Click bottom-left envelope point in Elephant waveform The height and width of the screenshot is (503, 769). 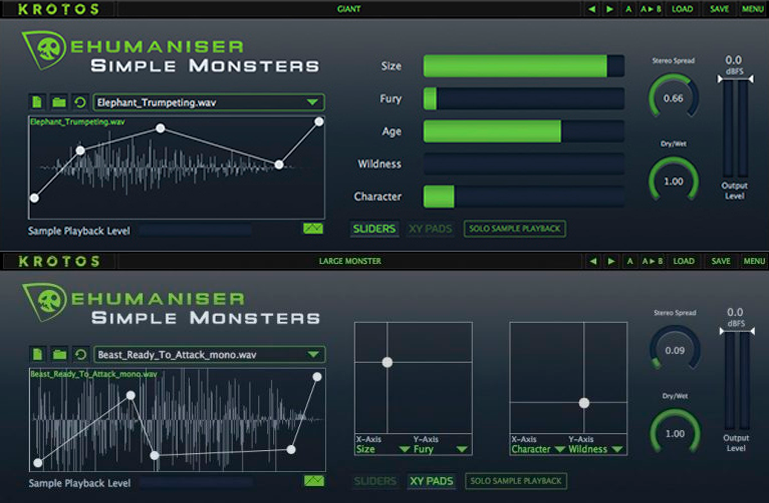click(34, 198)
